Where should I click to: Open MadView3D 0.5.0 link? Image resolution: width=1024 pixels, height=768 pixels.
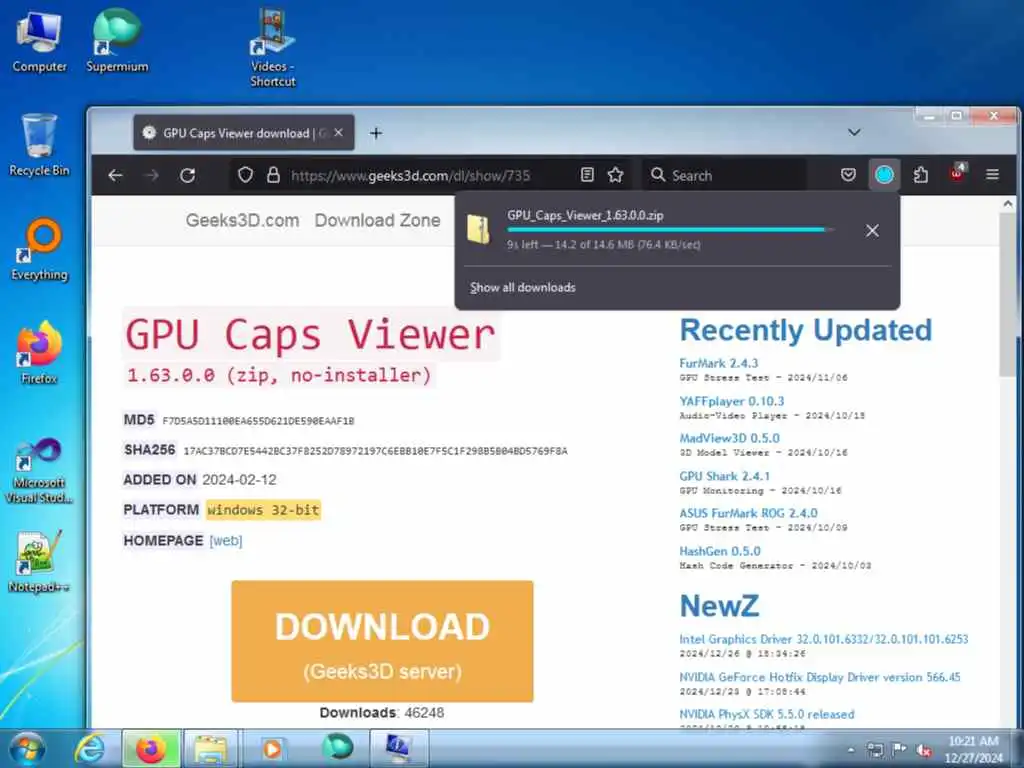[x=729, y=438]
